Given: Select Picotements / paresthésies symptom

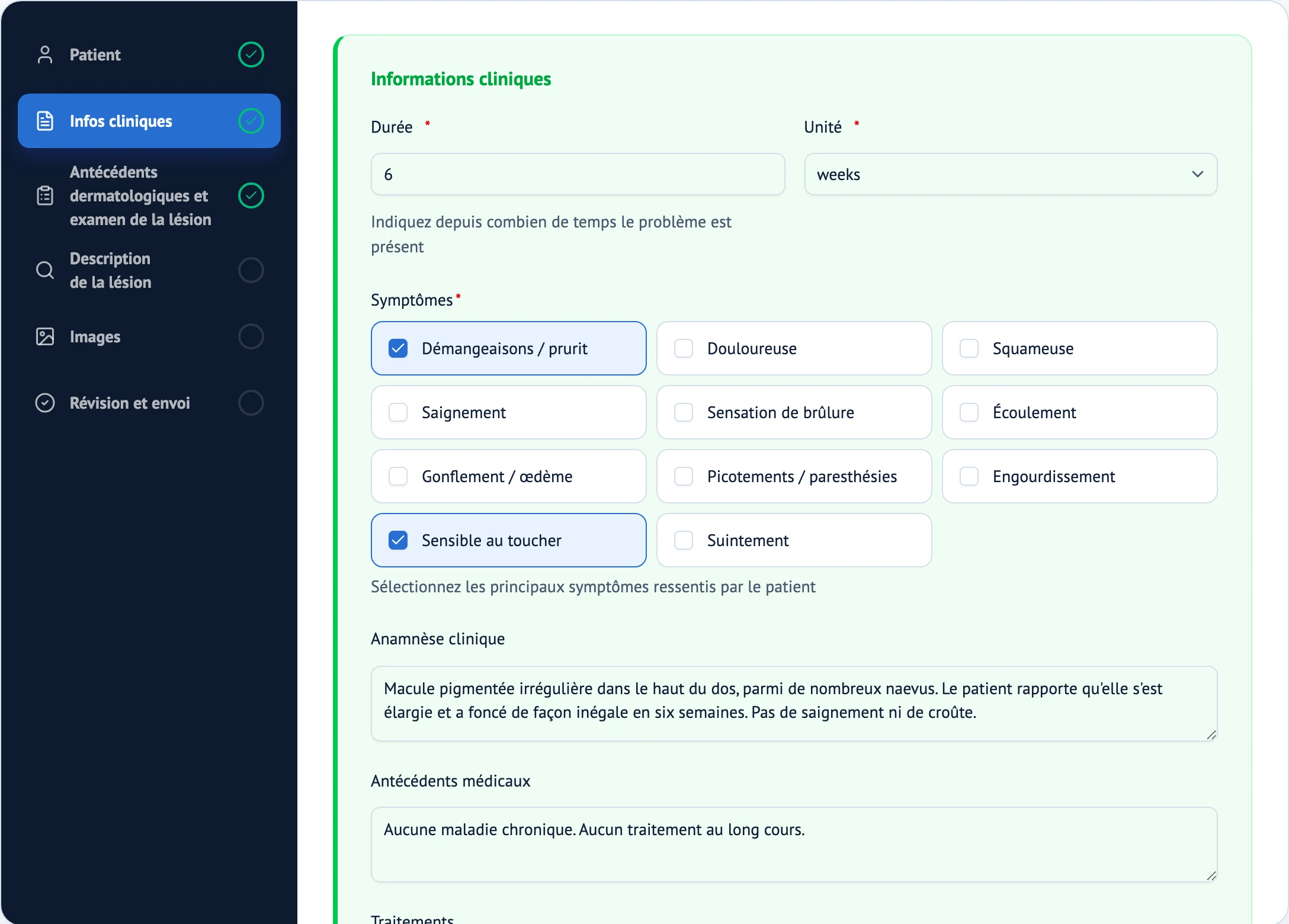Looking at the screenshot, I should (684, 476).
